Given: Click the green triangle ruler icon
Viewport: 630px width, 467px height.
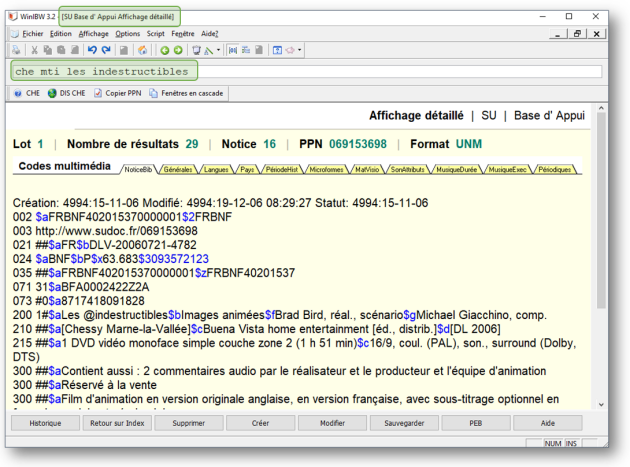Looking at the screenshot, I should 209,50.
